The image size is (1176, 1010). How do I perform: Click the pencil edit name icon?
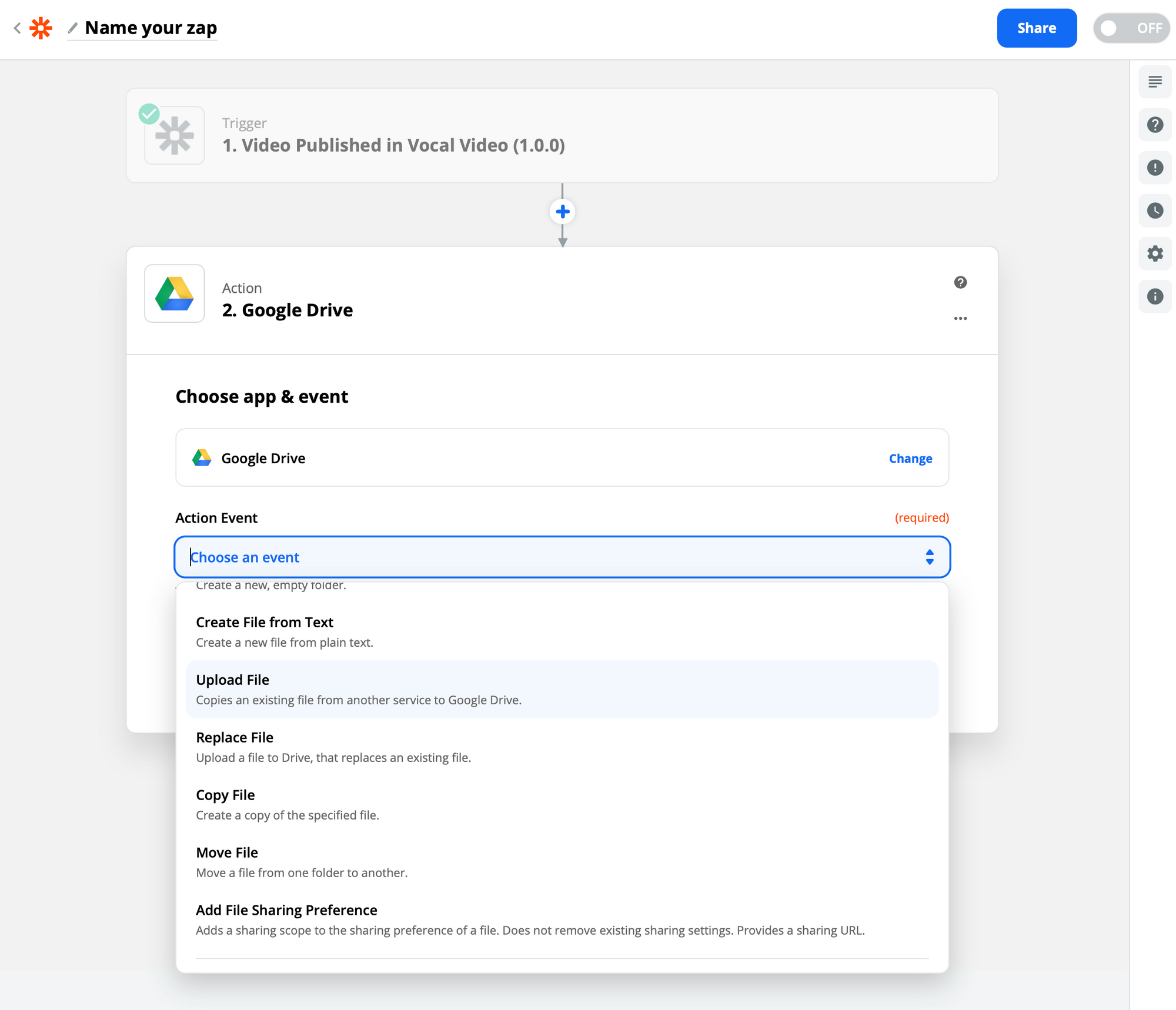[x=73, y=28]
